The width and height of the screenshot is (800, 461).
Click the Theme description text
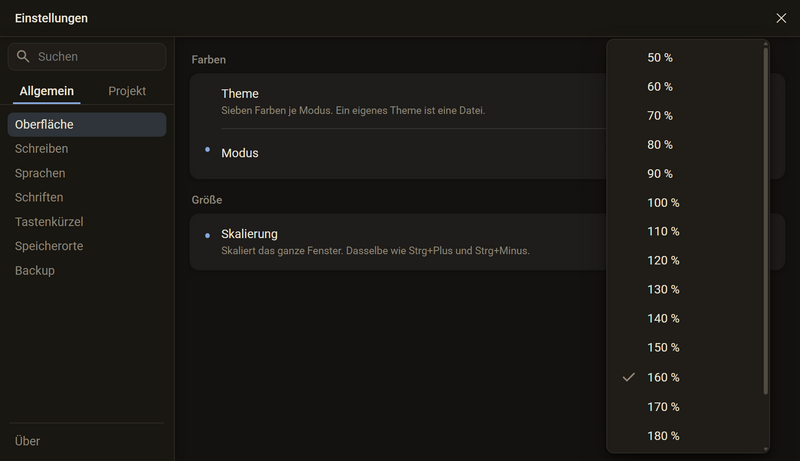[353, 111]
